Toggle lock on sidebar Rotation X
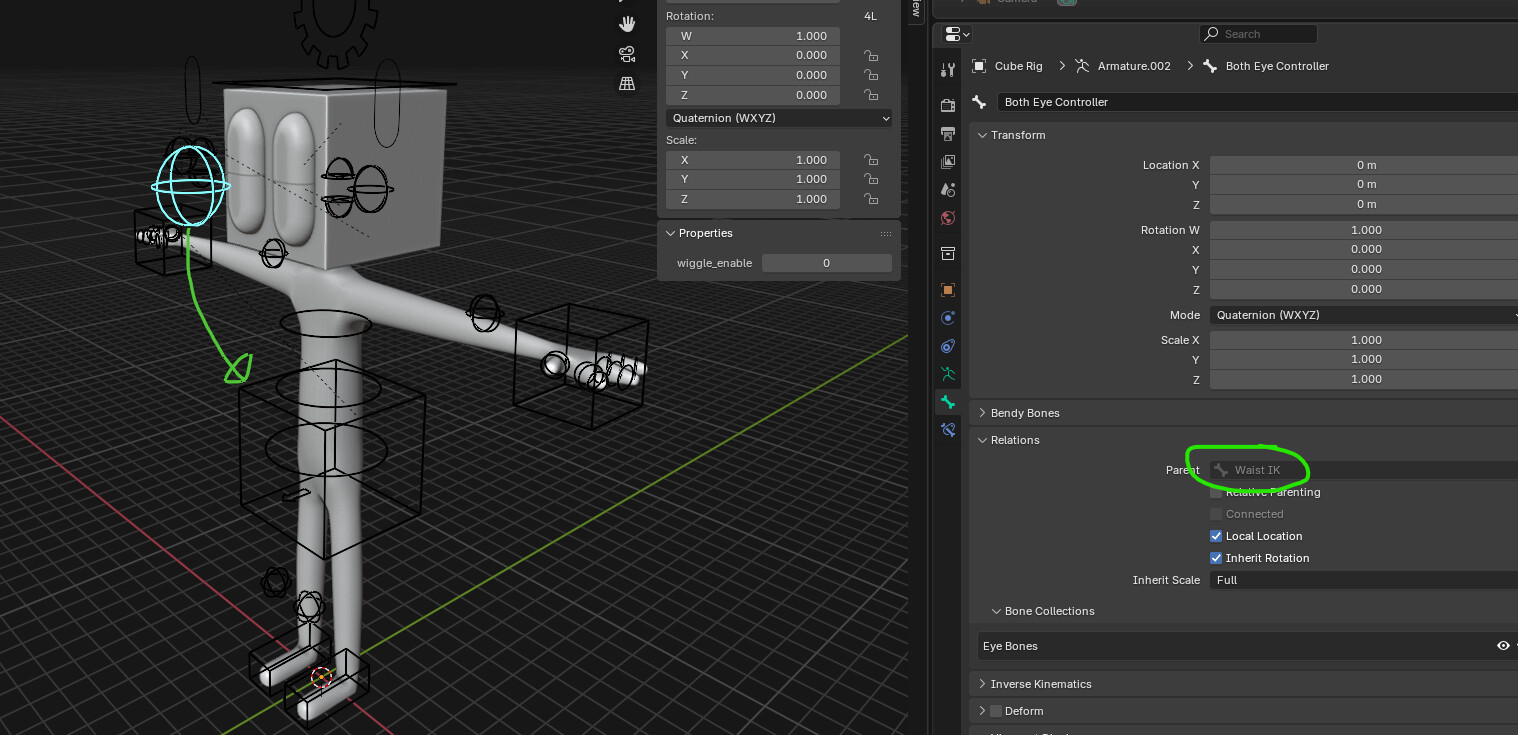Screen dimensions: 1518x735 click(871, 55)
